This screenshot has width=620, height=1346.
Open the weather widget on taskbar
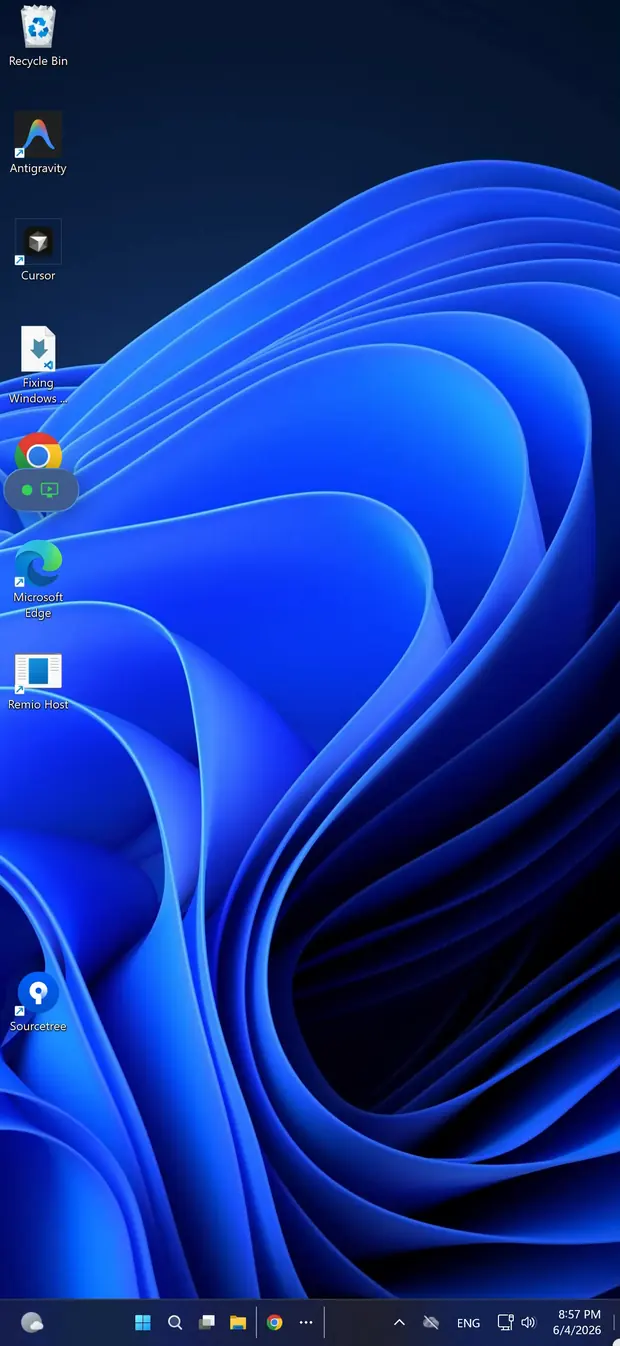point(32,1322)
